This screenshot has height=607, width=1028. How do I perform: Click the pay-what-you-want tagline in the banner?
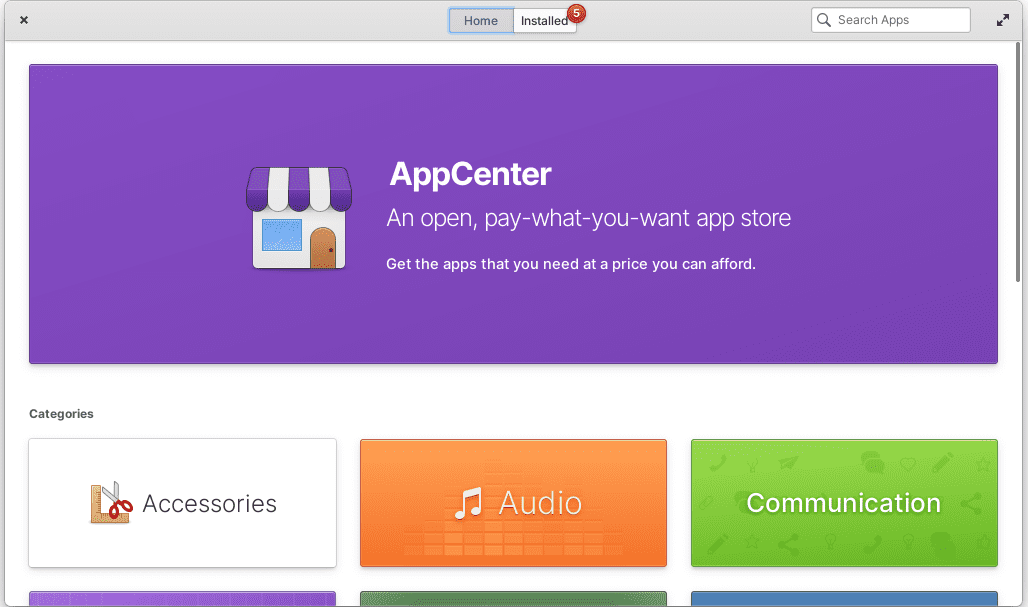pos(588,218)
